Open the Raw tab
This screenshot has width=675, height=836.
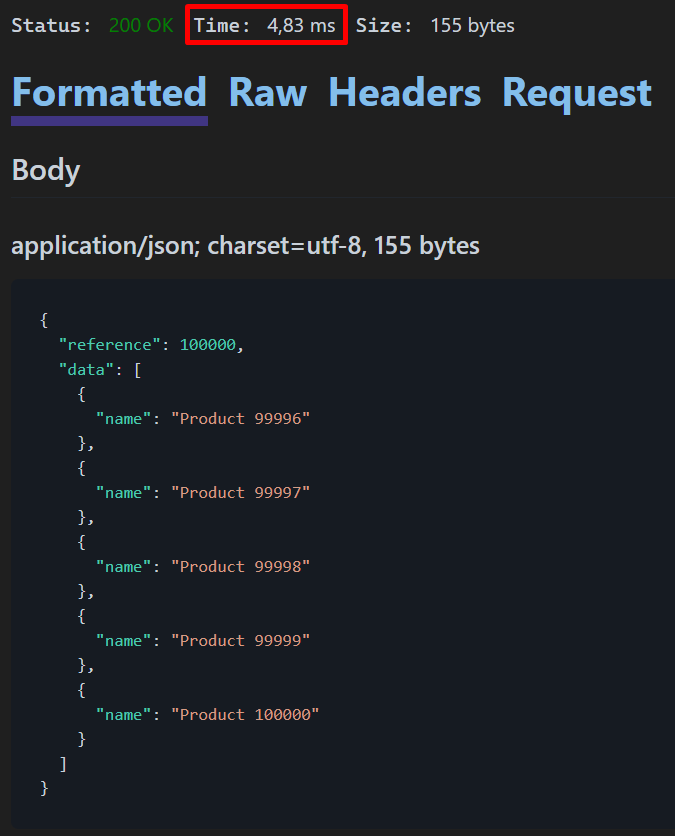(268, 93)
